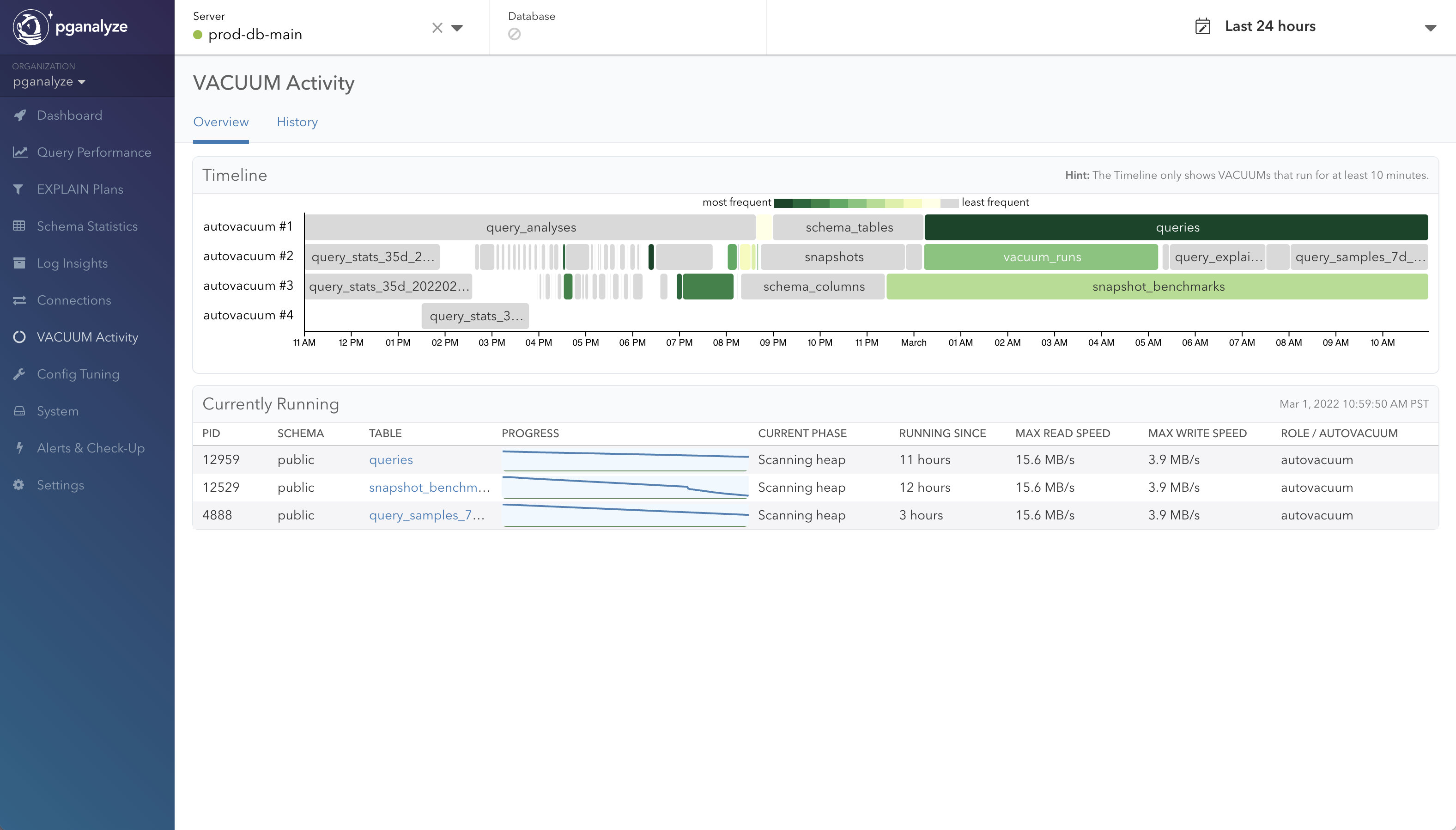The height and width of the screenshot is (830, 1456).
Task: Open the Dashboard page
Action: point(69,115)
